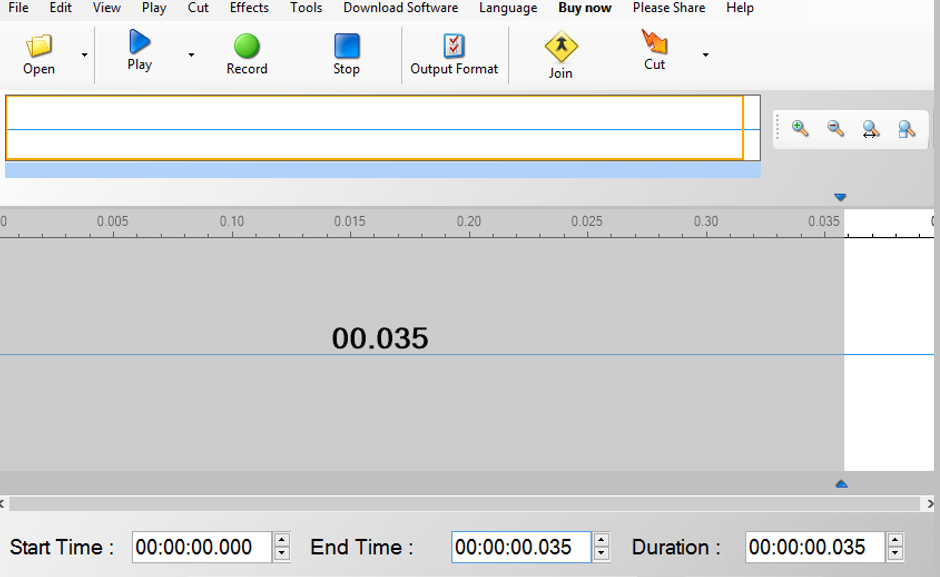Viewport: 940px width, 577px height.
Task: Open the Tools menu
Action: (x=306, y=8)
